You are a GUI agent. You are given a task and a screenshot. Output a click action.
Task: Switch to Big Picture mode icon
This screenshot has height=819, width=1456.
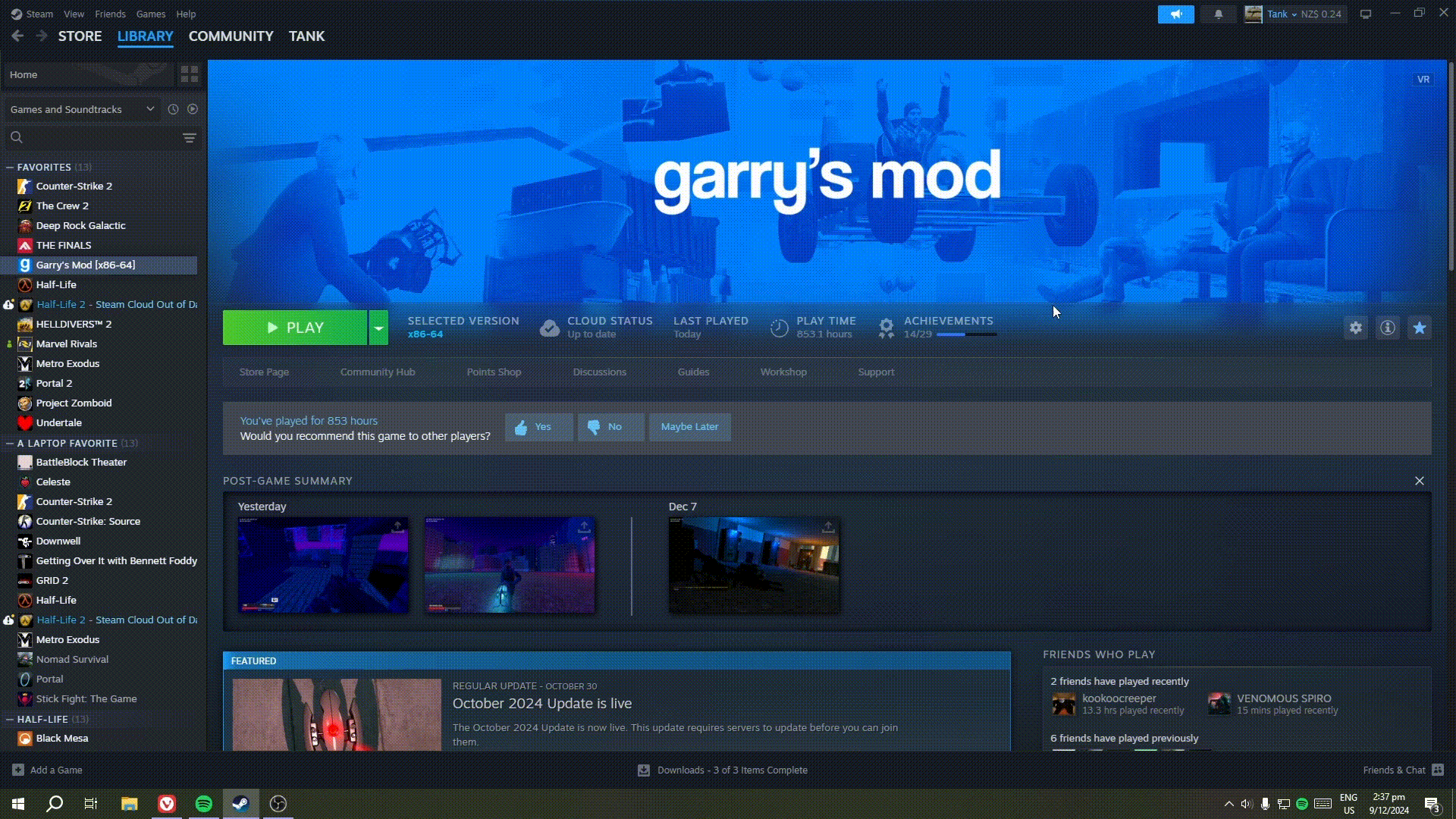(x=1366, y=14)
